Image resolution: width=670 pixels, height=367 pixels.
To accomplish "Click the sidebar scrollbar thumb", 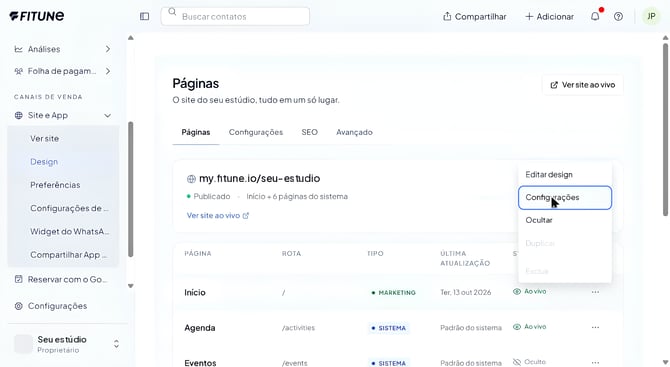I will (x=131, y=189).
